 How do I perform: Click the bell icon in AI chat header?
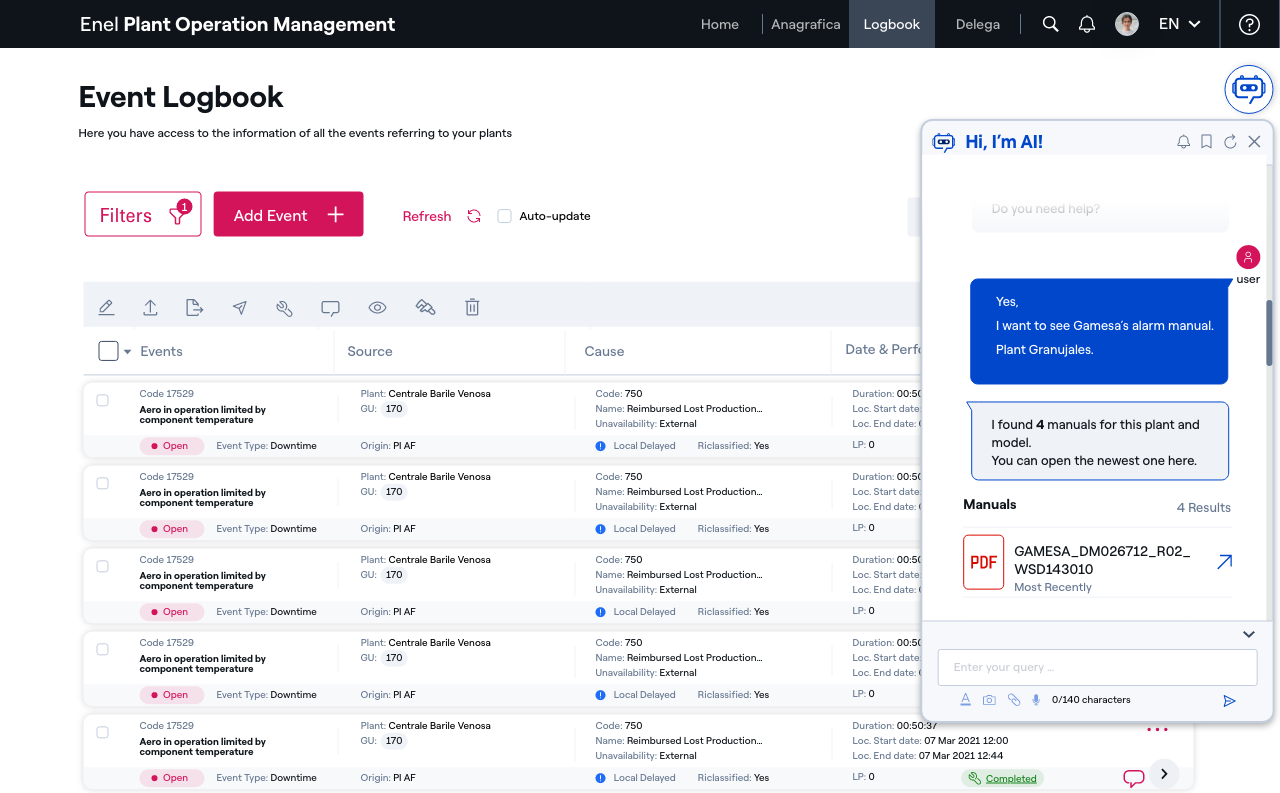[x=1183, y=142]
